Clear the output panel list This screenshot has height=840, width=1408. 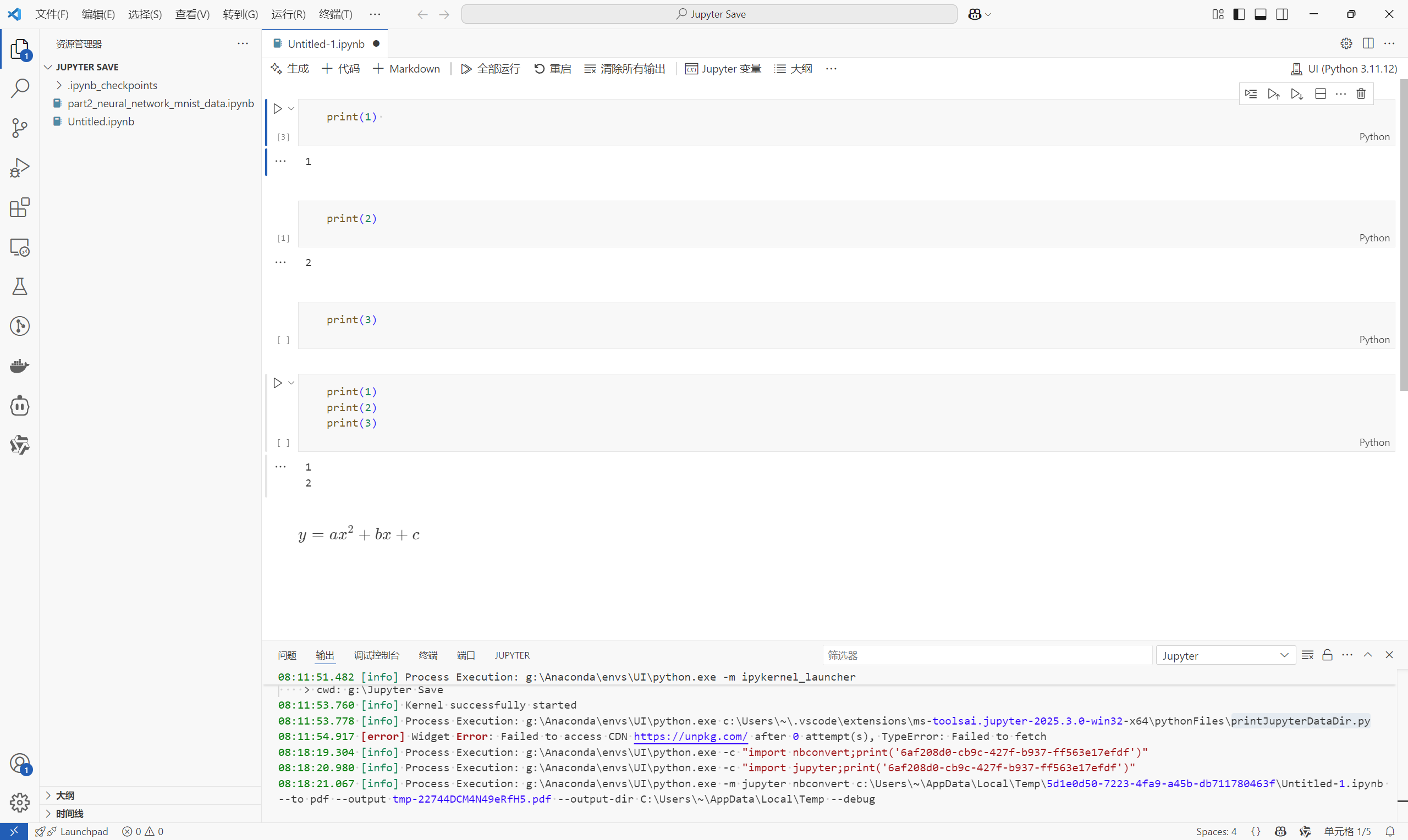(x=1307, y=655)
